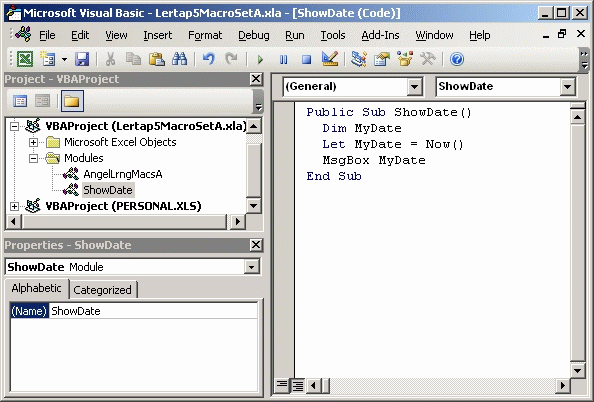Switch to the Alphabetic tab
Viewport: 594px width, 402px height.
point(36,288)
